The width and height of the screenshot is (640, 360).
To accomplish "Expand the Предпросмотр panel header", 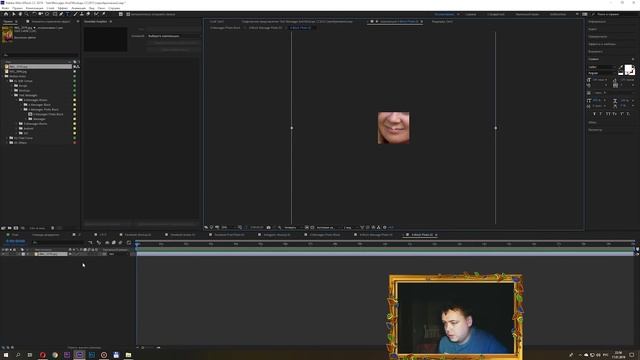I will (598, 37).
